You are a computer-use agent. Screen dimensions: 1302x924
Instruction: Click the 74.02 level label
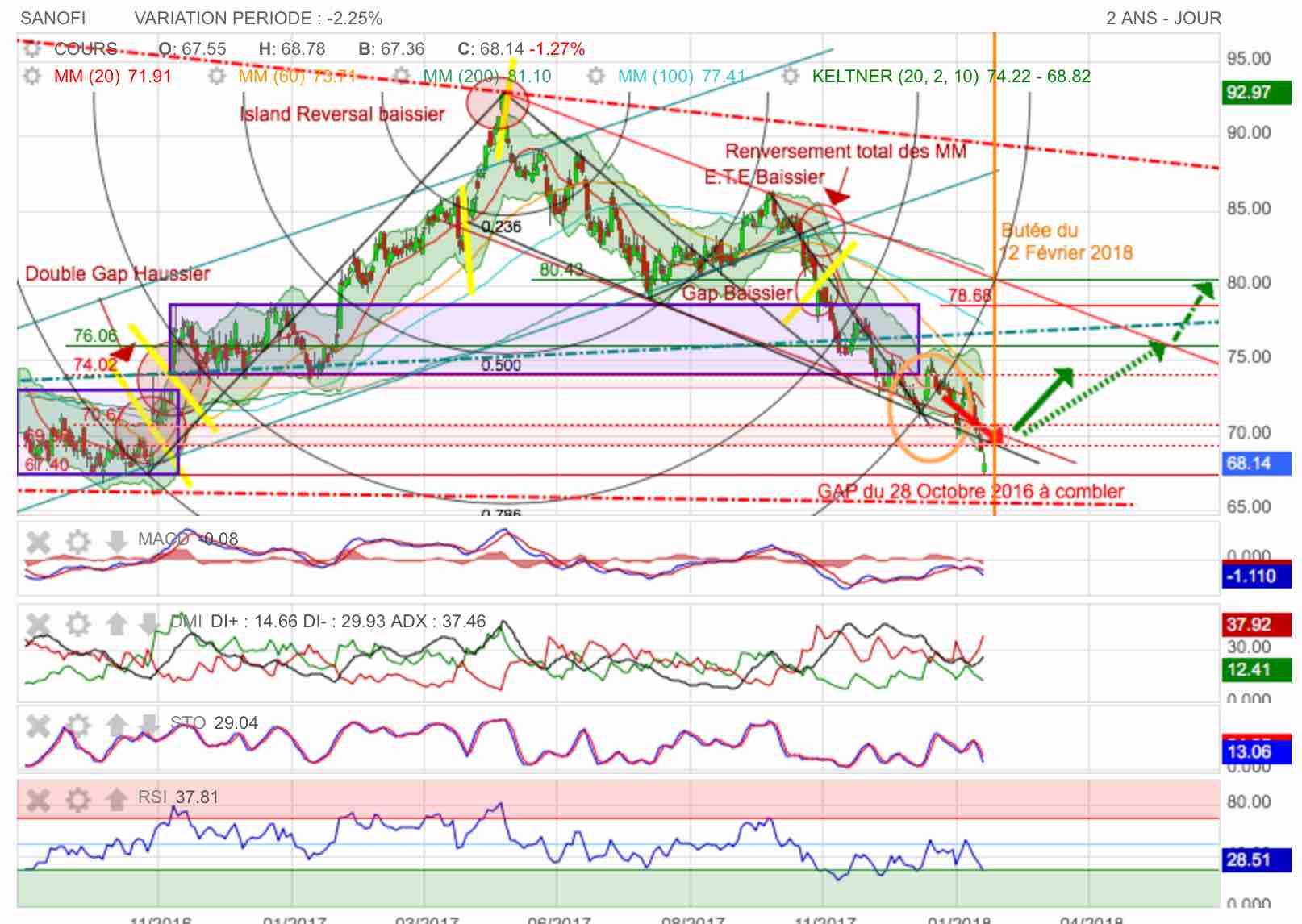click(95, 365)
